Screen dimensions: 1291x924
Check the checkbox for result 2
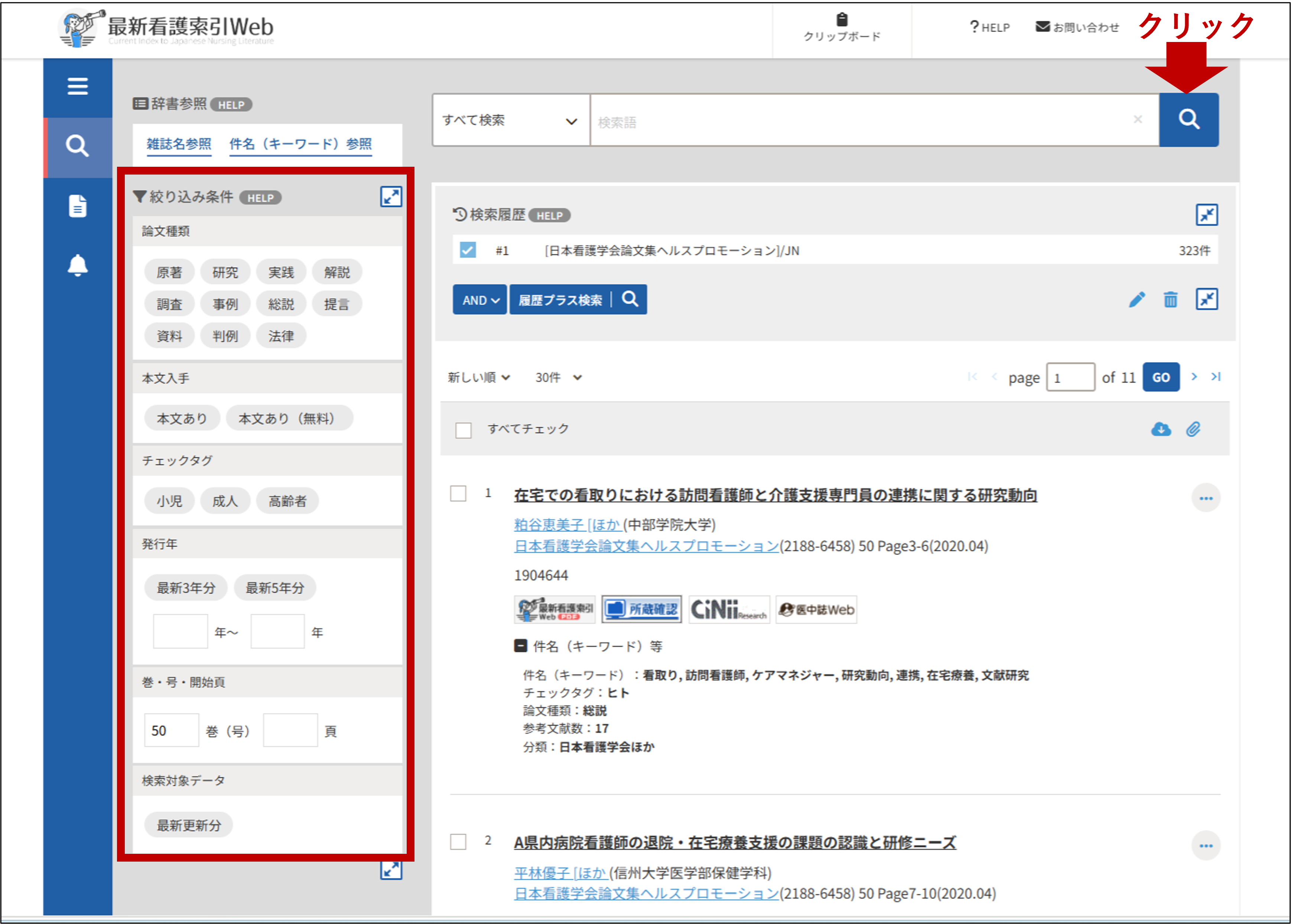coord(458,842)
